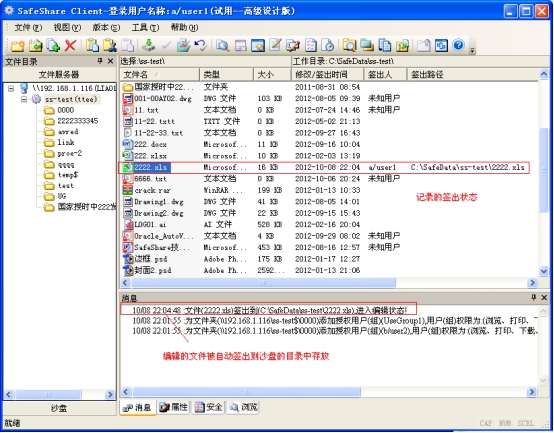
Task: Open the 视图 menu
Action: coord(67,27)
